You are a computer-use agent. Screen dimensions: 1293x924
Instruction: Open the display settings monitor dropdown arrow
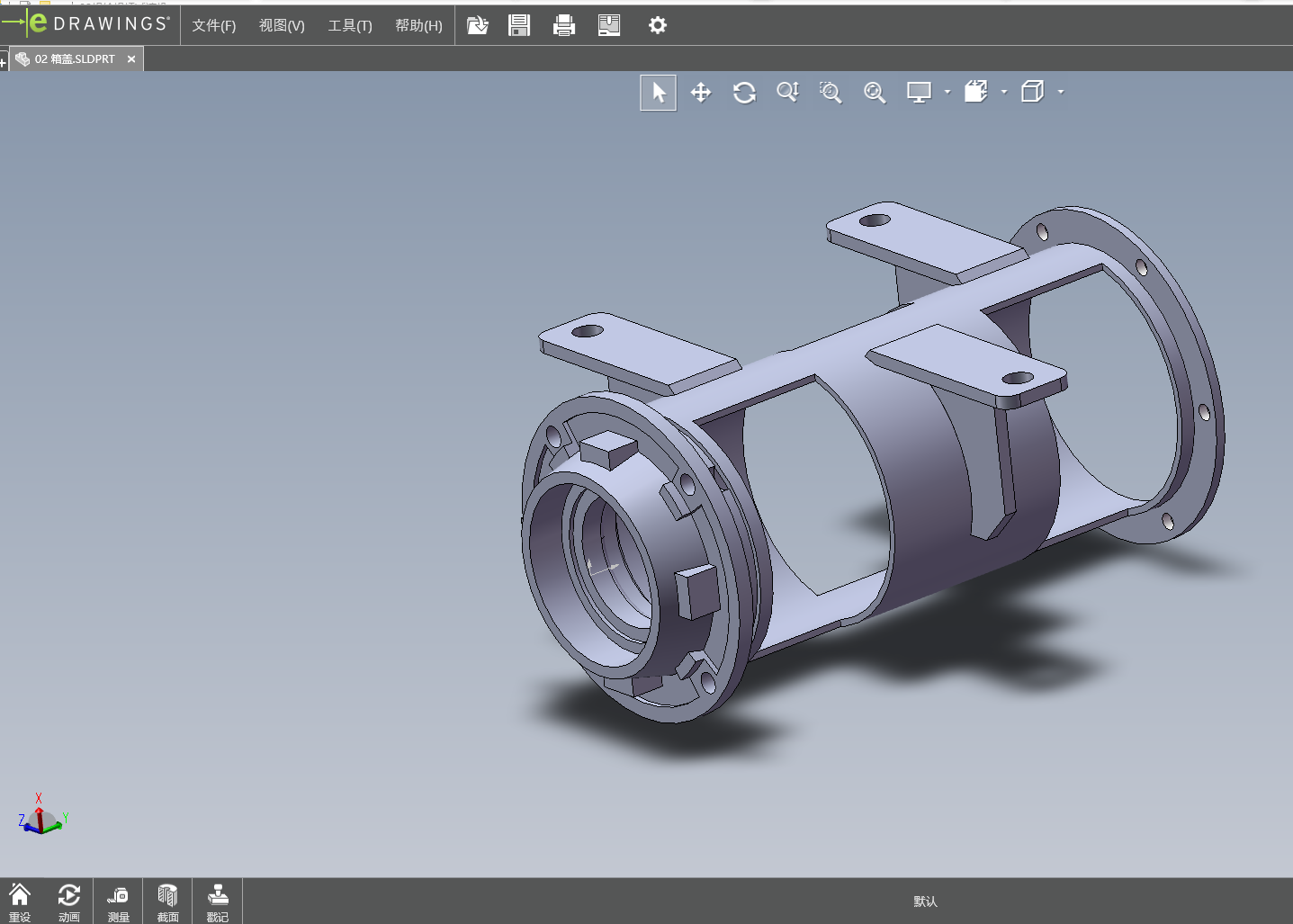947,92
